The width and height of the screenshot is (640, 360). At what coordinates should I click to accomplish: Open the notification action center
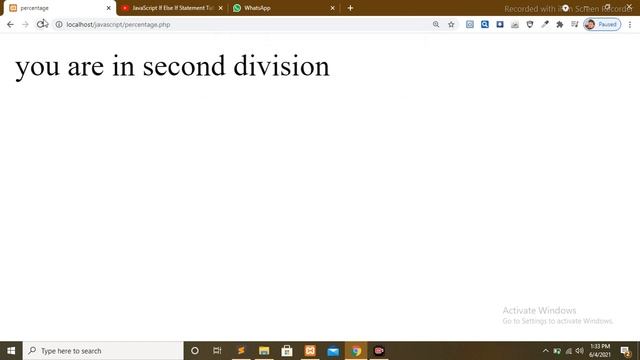[625, 351]
